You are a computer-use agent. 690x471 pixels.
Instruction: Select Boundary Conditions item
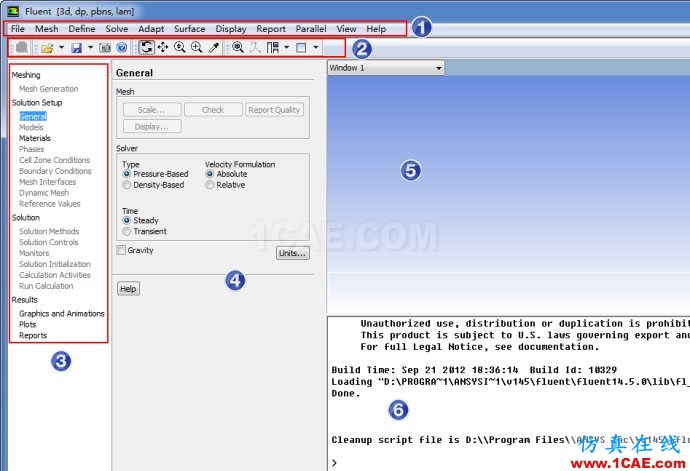tap(55, 171)
